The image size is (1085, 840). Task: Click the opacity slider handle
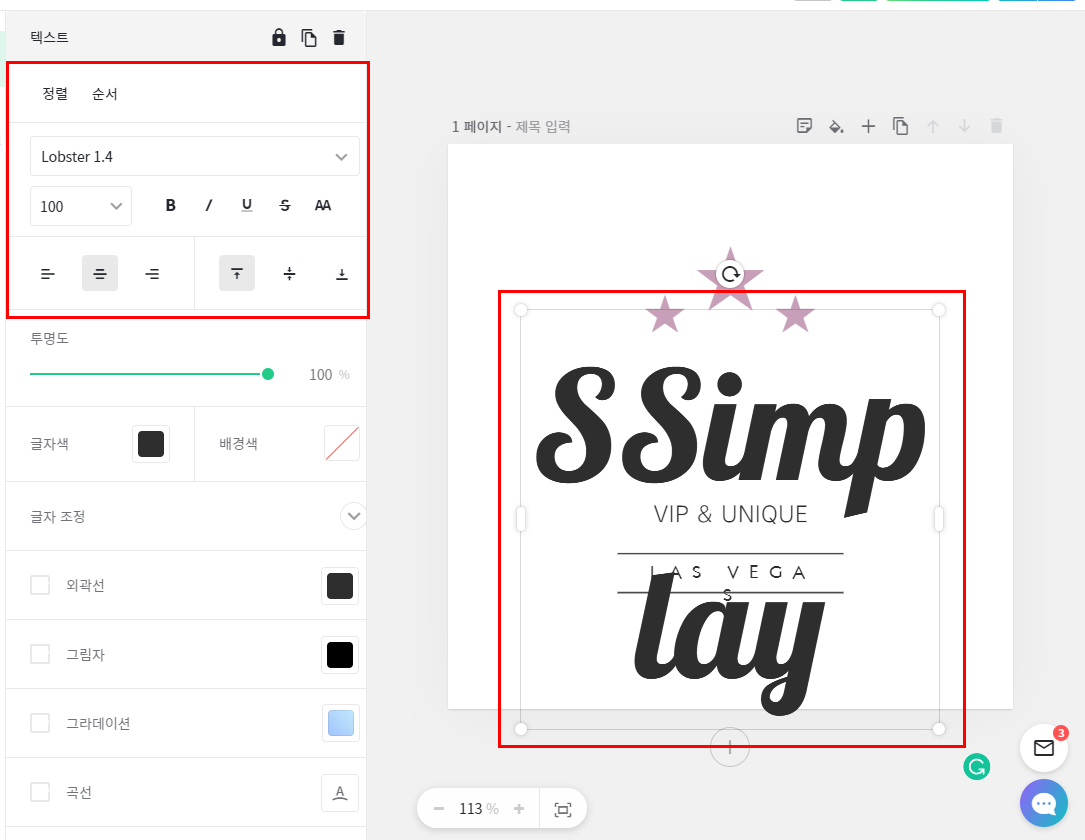coord(268,374)
